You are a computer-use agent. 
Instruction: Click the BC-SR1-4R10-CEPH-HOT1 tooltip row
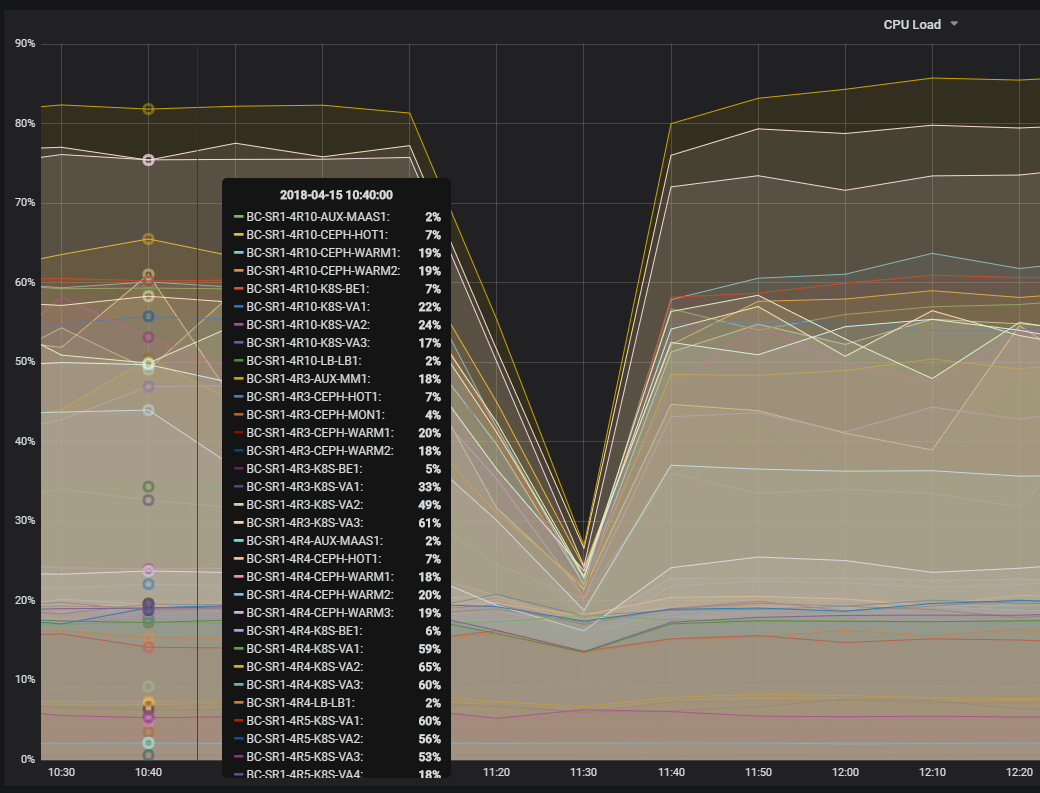[337, 235]
